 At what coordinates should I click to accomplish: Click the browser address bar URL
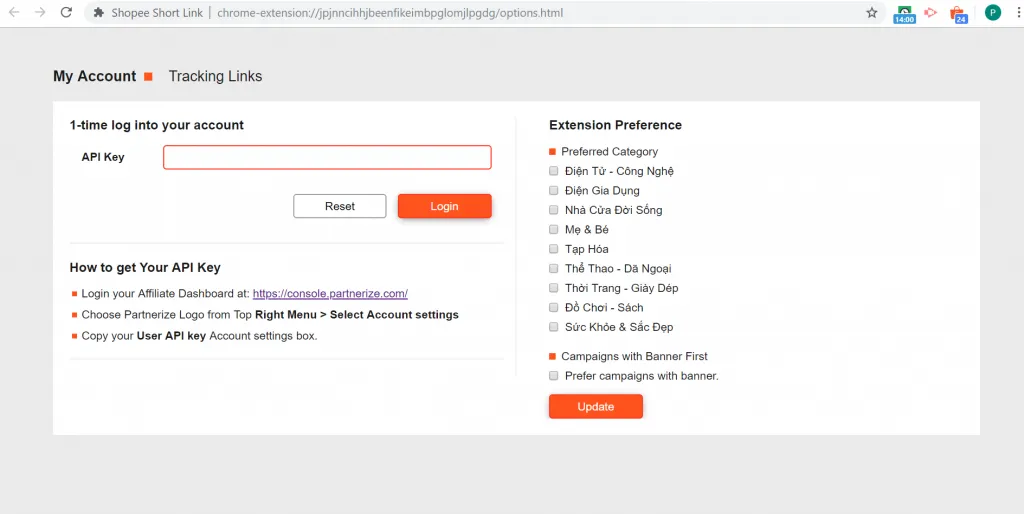coord(390,13)
